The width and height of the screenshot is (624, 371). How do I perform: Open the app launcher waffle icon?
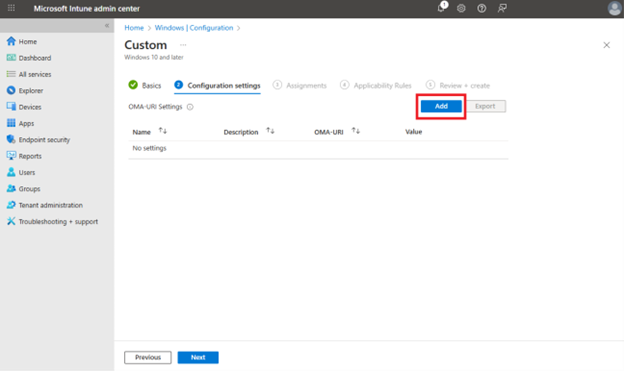click(11, 8)
